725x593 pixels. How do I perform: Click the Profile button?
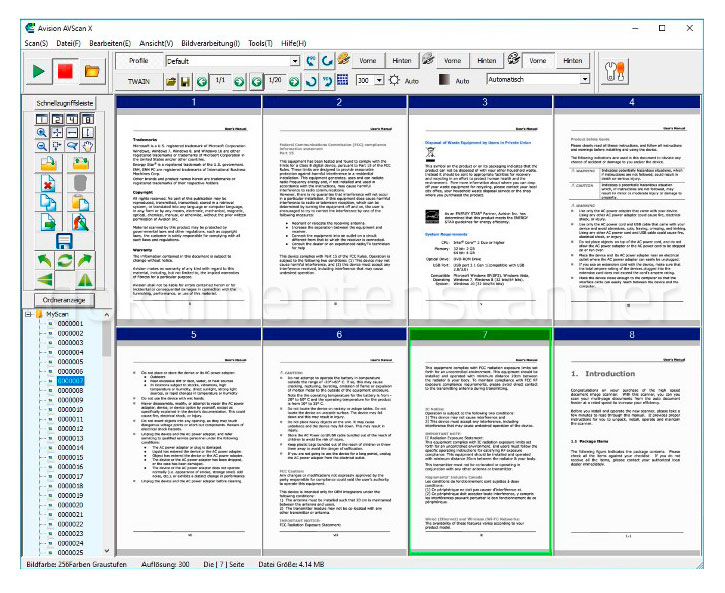pyautogui.click(x=139, y=61)
